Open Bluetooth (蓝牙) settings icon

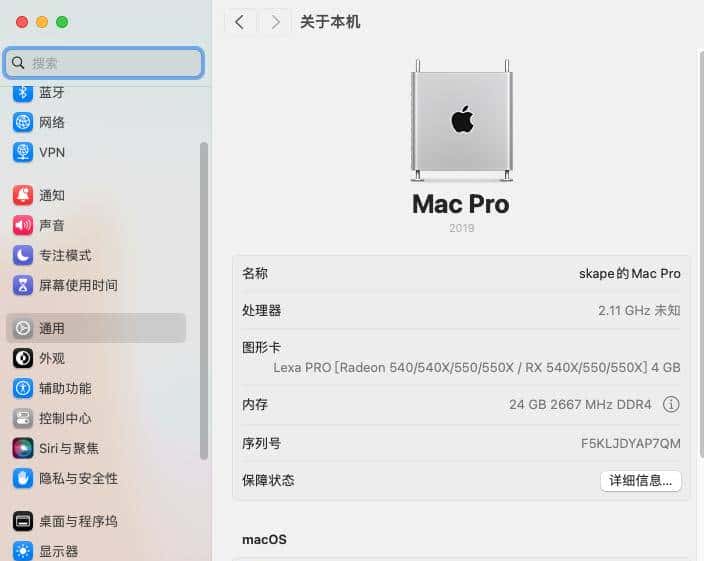[x=22, y=92]
